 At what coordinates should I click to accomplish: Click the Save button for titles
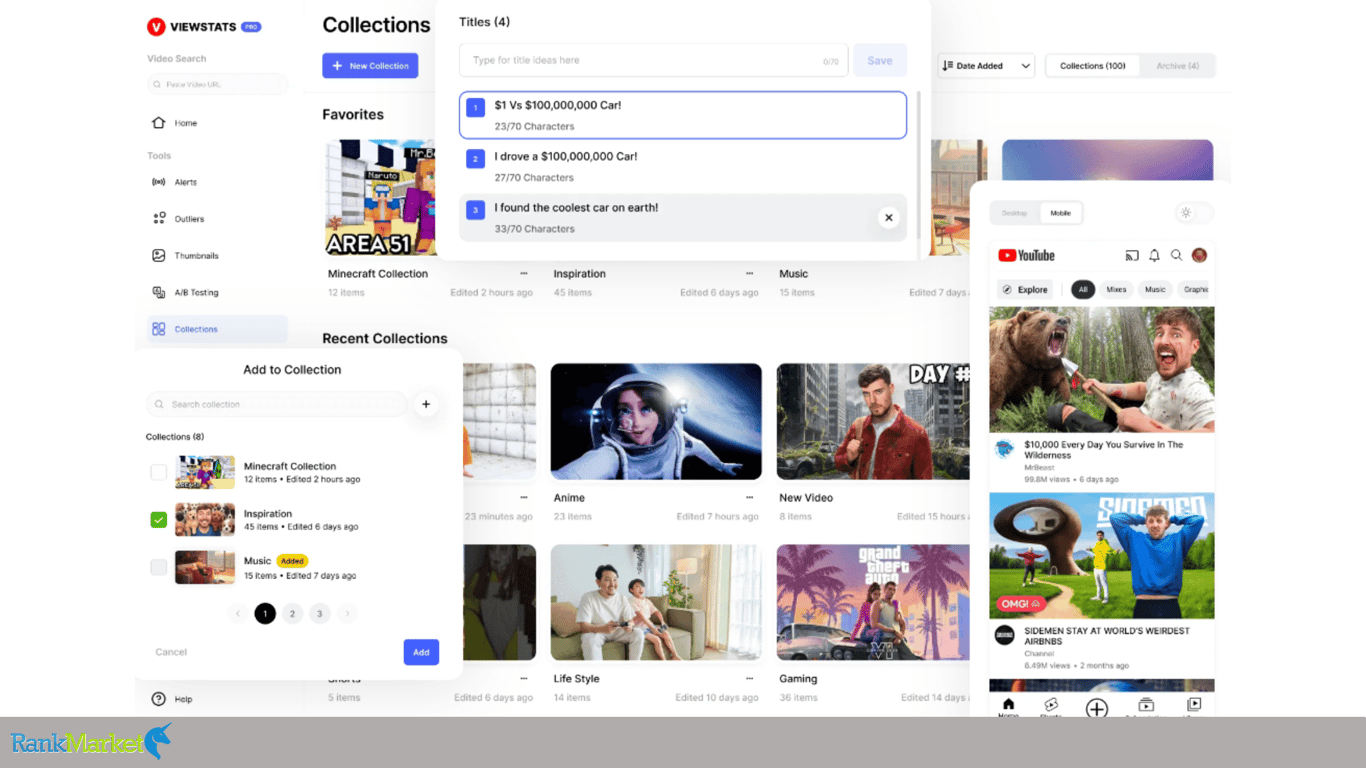click(880, 60)
